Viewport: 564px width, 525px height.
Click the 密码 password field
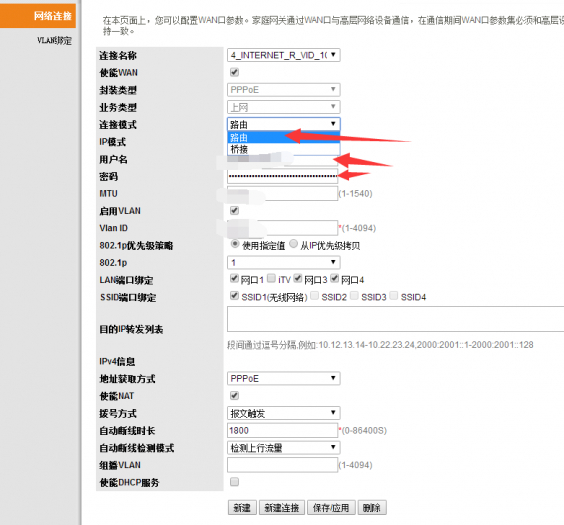pyautogui.click(x=282, y=176)
